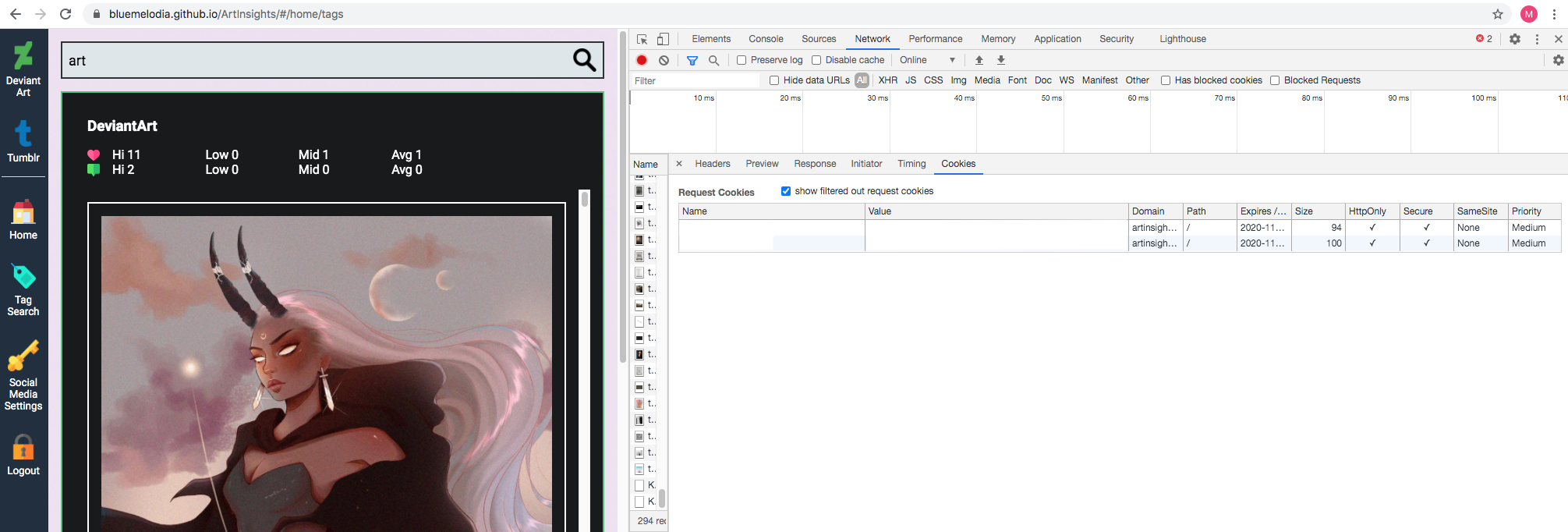This screenshot has width=1568, height=532.
Task: Click the browser address bar URL
Action: click(226, 14)
